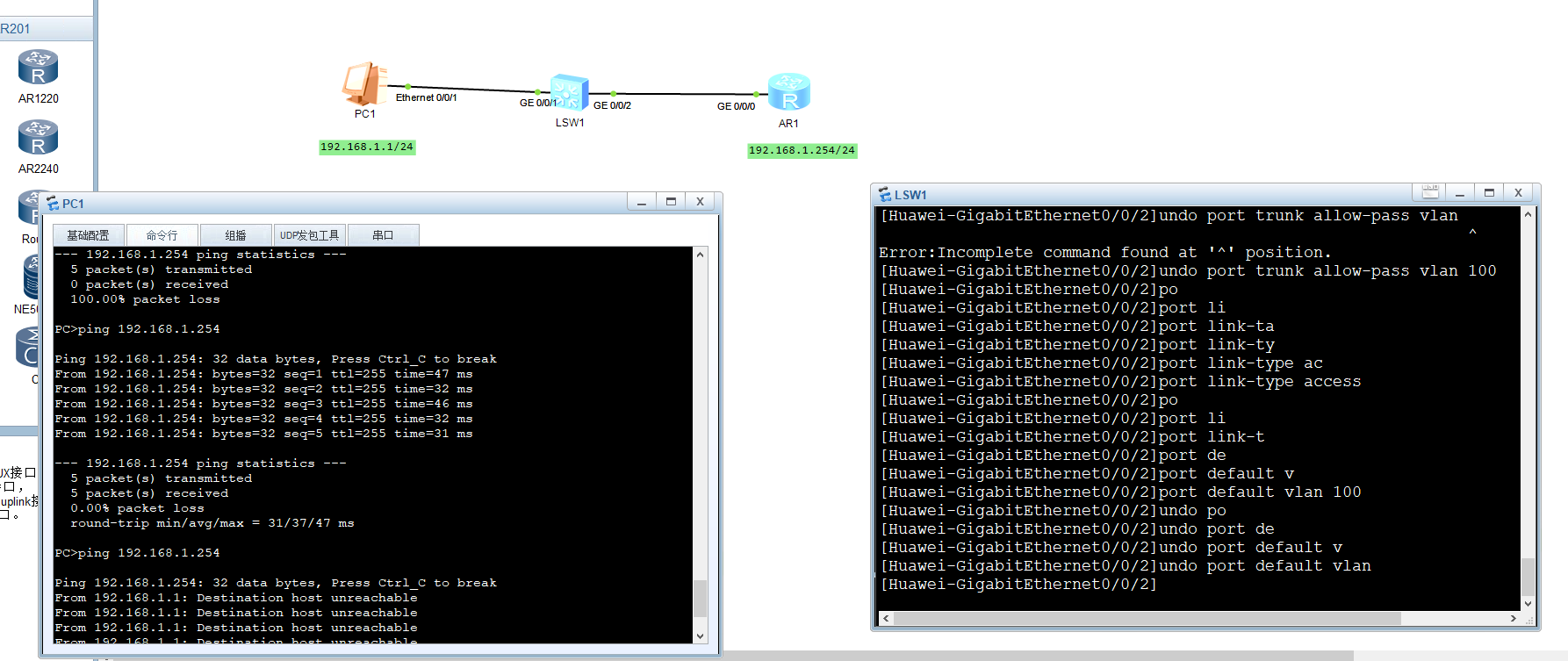This screenshot has width=1568, height=661.
Task: Click the PC1 computer in topology
Action: coord(363,84)
